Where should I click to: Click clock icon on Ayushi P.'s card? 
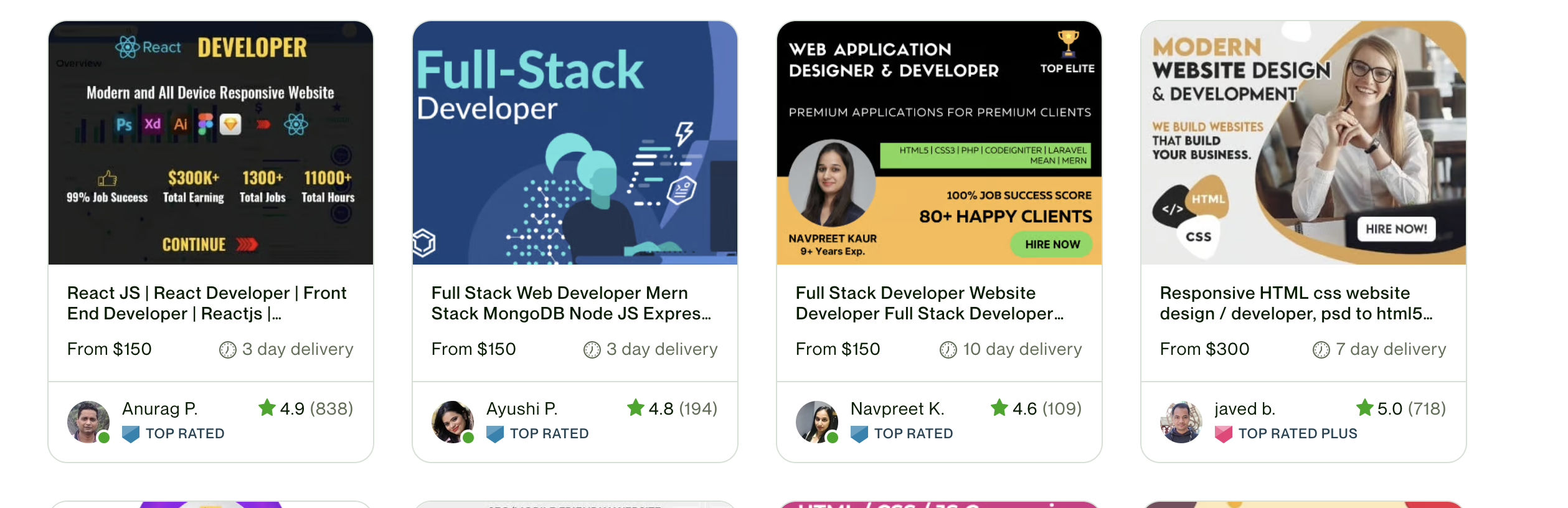[592, 350]
